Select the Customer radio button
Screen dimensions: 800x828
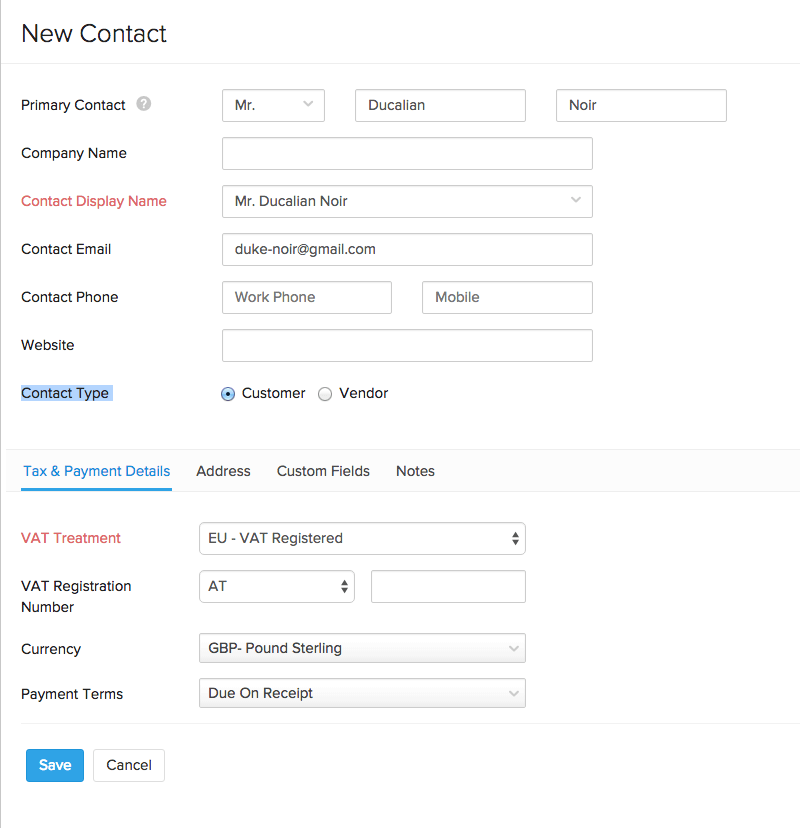click(228, 394)
